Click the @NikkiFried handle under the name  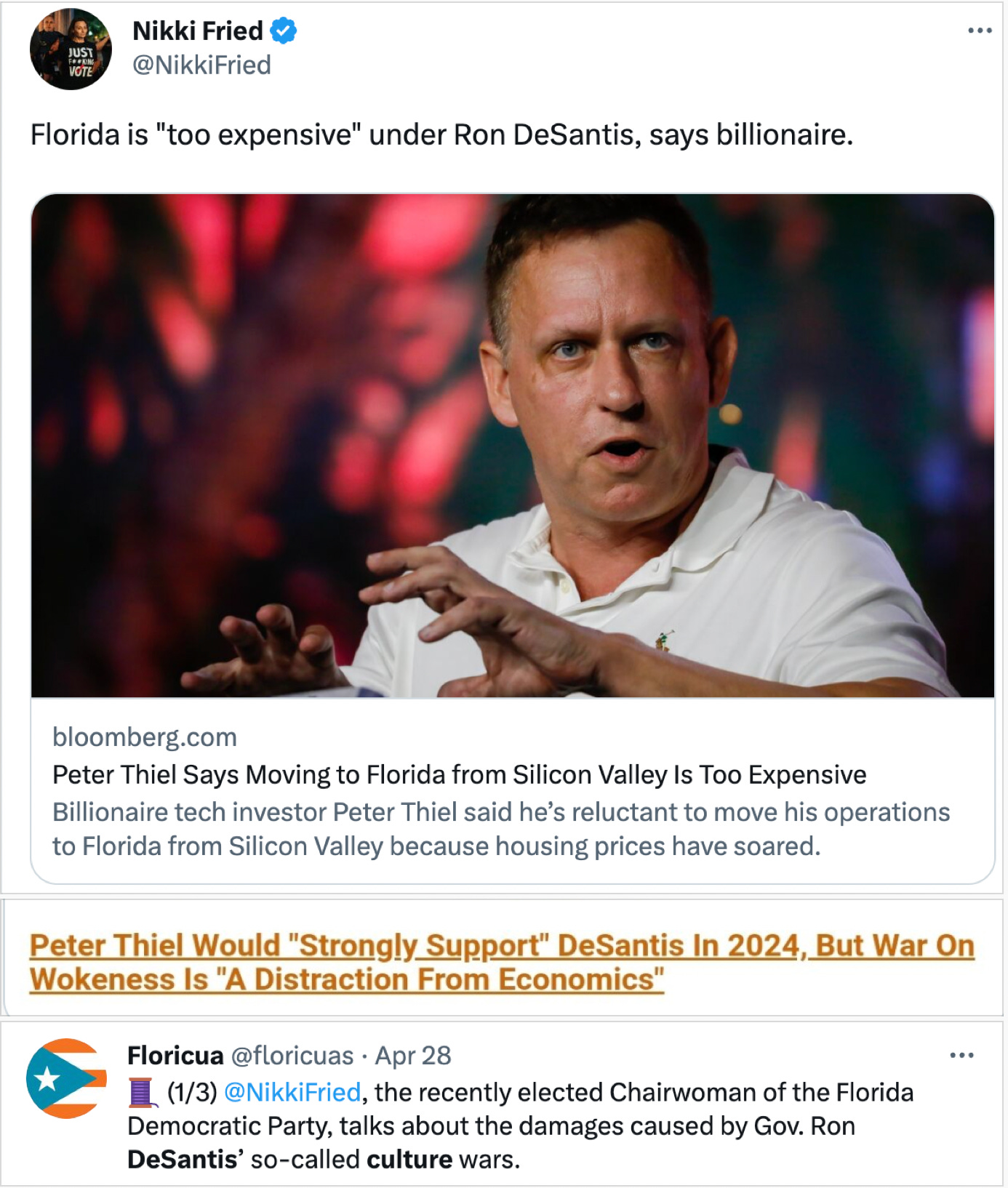click(201, 65)
